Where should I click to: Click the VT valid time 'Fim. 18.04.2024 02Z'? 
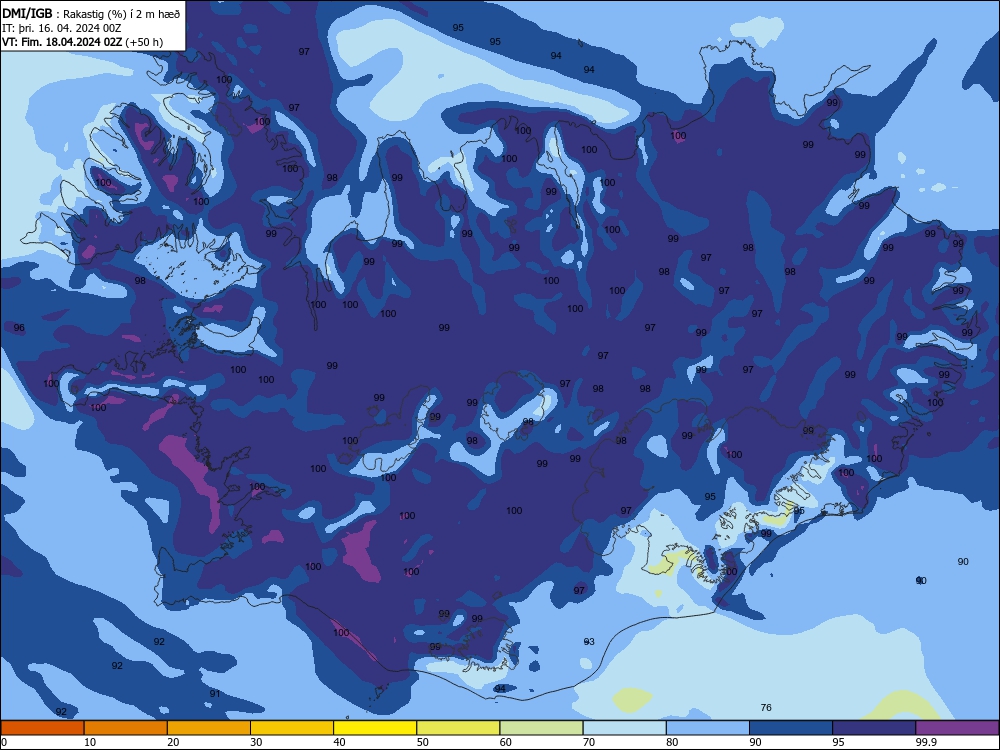coord(71,42)
